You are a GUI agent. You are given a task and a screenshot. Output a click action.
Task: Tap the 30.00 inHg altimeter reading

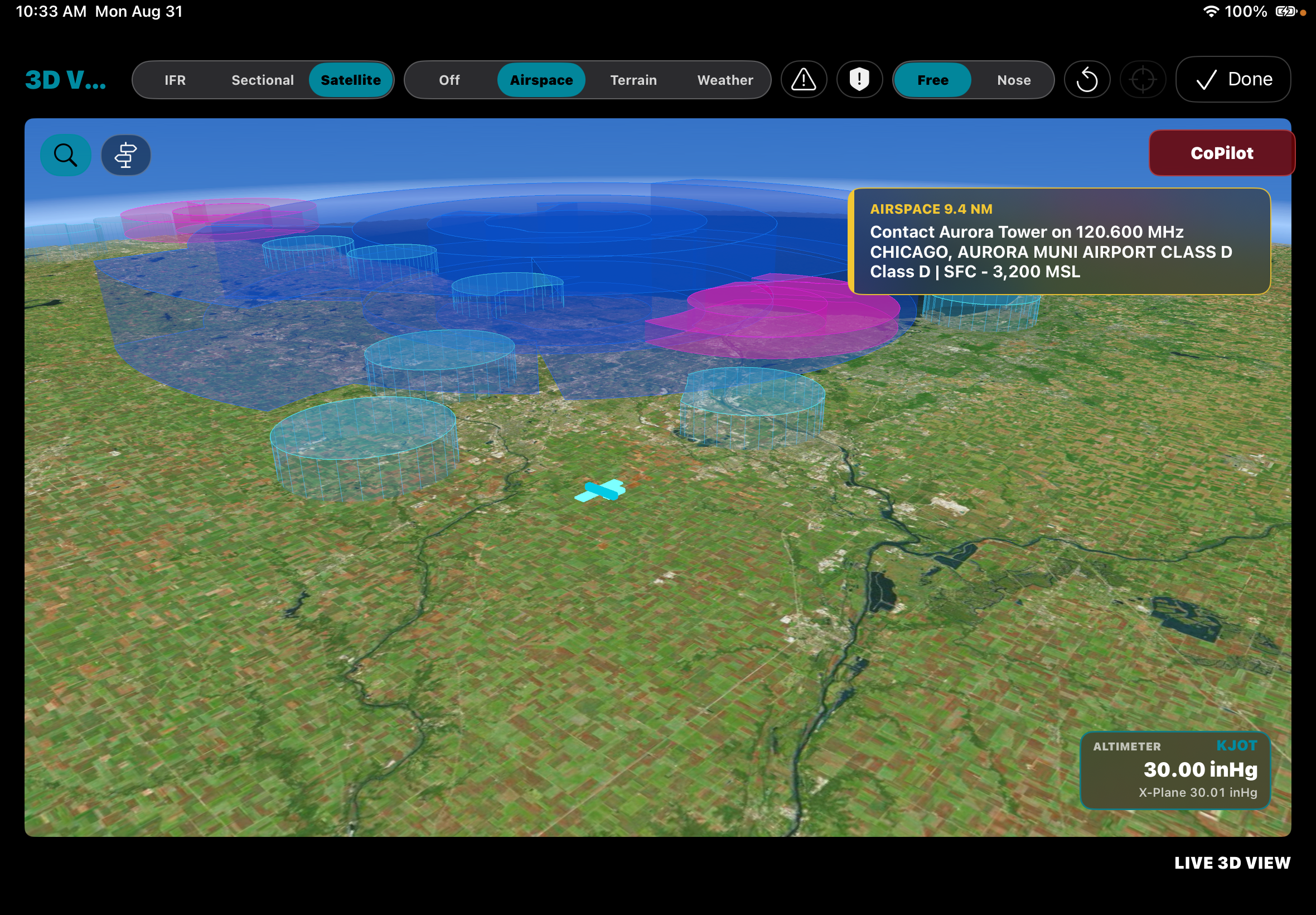1200,769
